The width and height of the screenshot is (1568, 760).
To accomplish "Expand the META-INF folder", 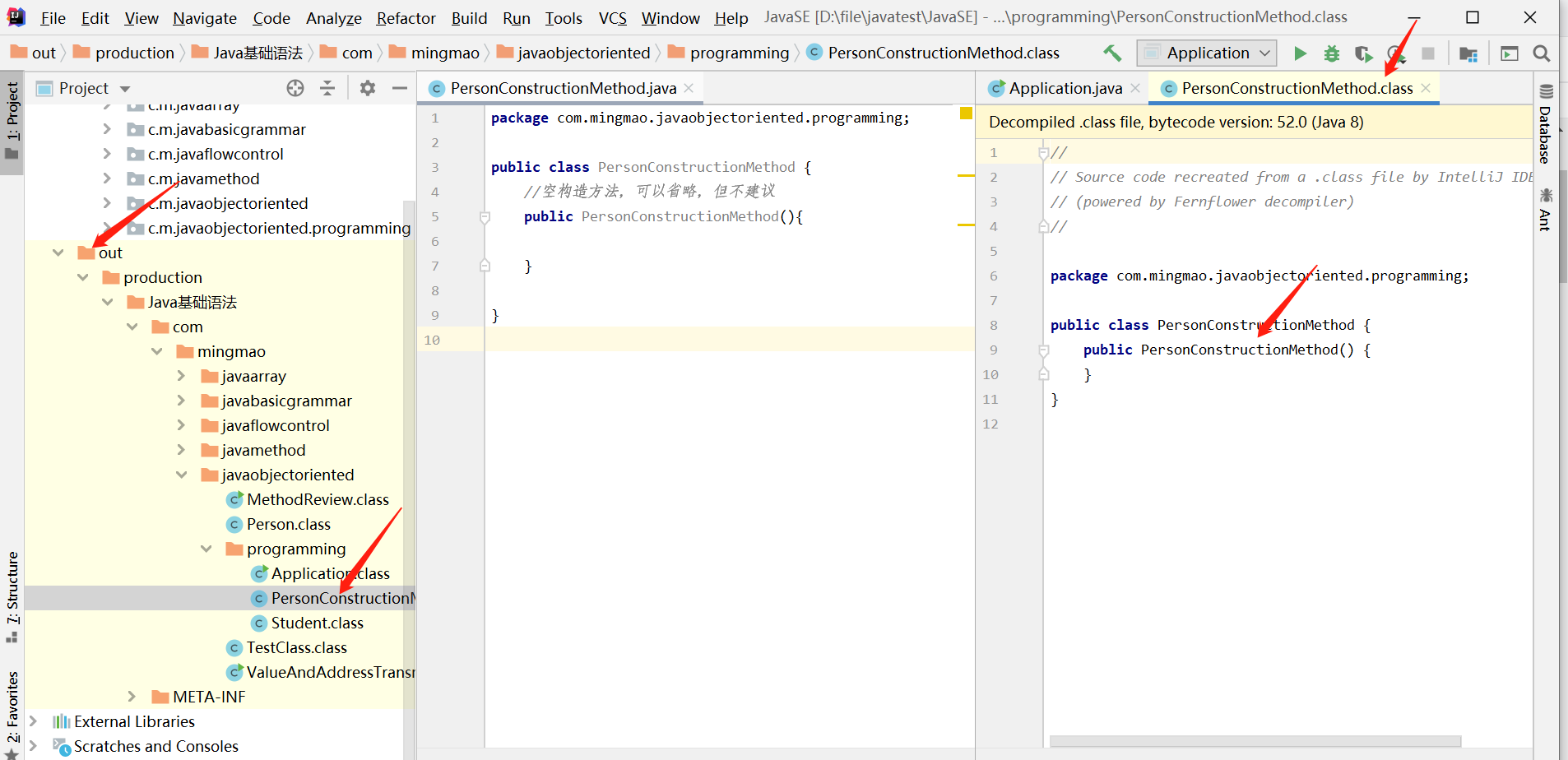I will point(132,697).
